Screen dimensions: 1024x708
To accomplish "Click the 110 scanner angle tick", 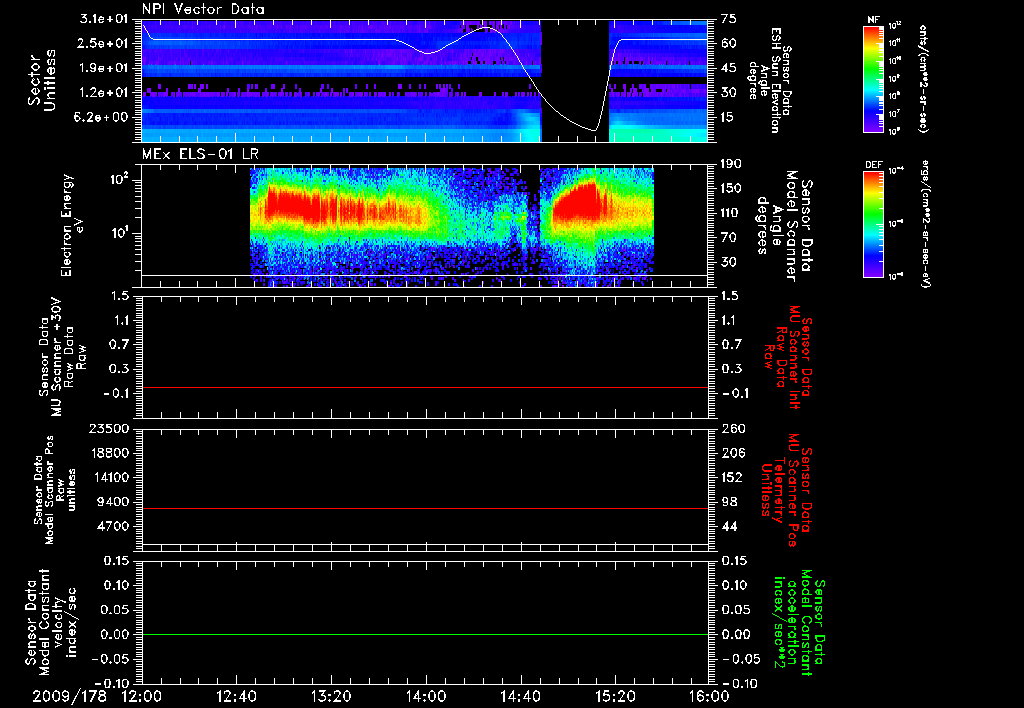I will click(x=731, y=213).
